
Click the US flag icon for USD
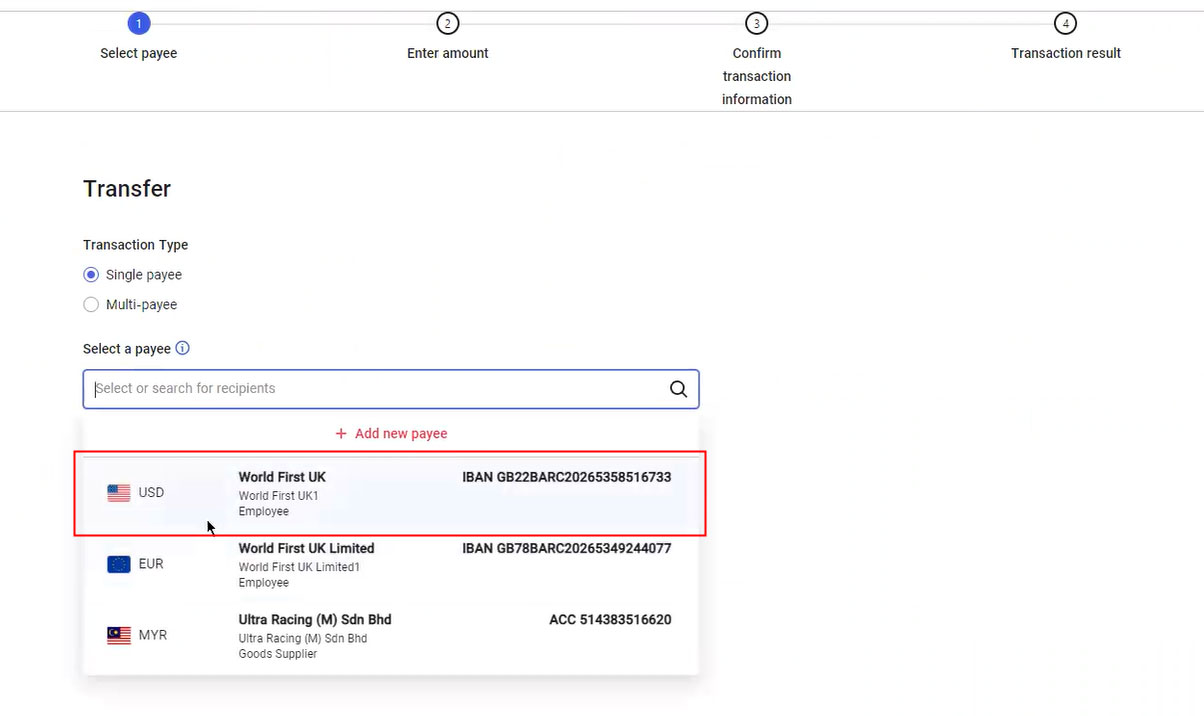[x=119, y=493]
